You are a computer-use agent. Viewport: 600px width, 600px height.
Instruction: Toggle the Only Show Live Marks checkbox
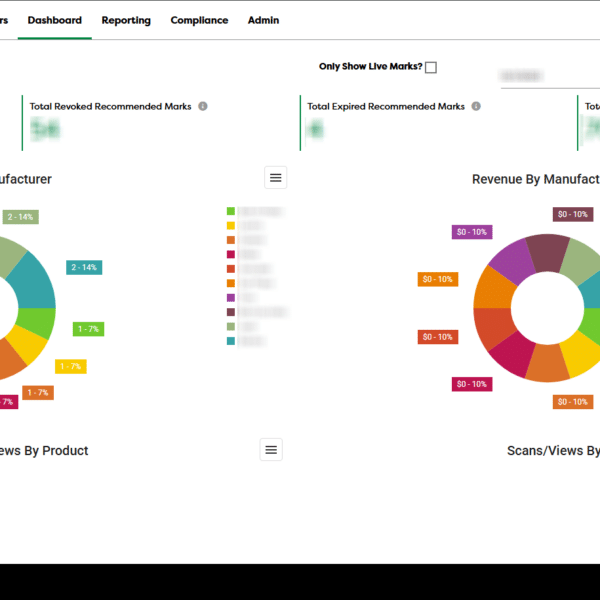[431, 68]
